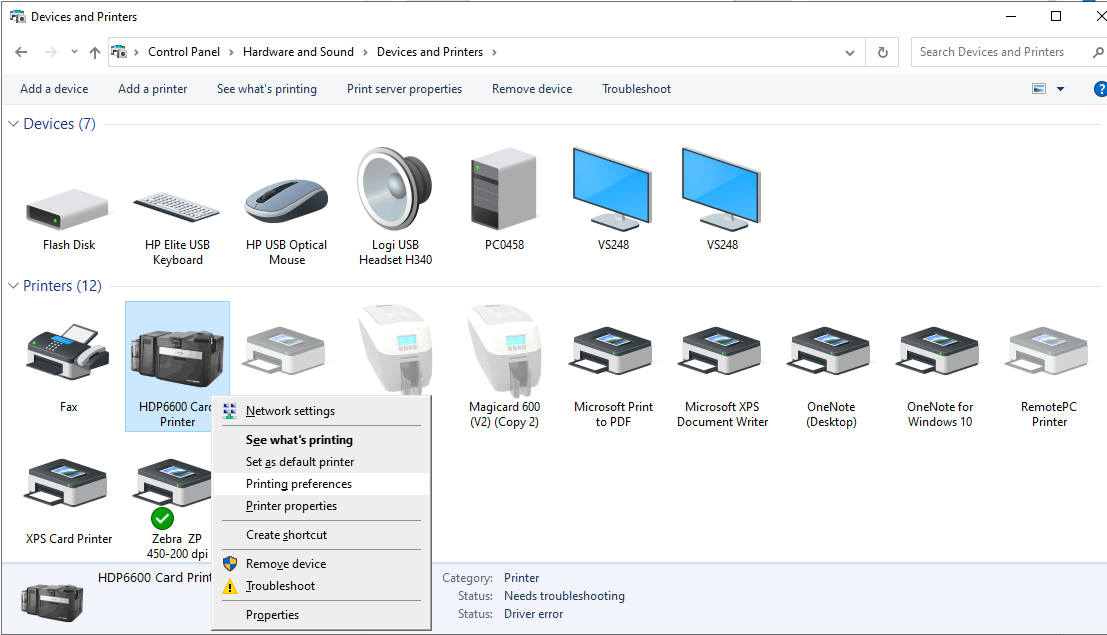
Task: Choose See what's printing in context menu
Action: coord(321,440)
